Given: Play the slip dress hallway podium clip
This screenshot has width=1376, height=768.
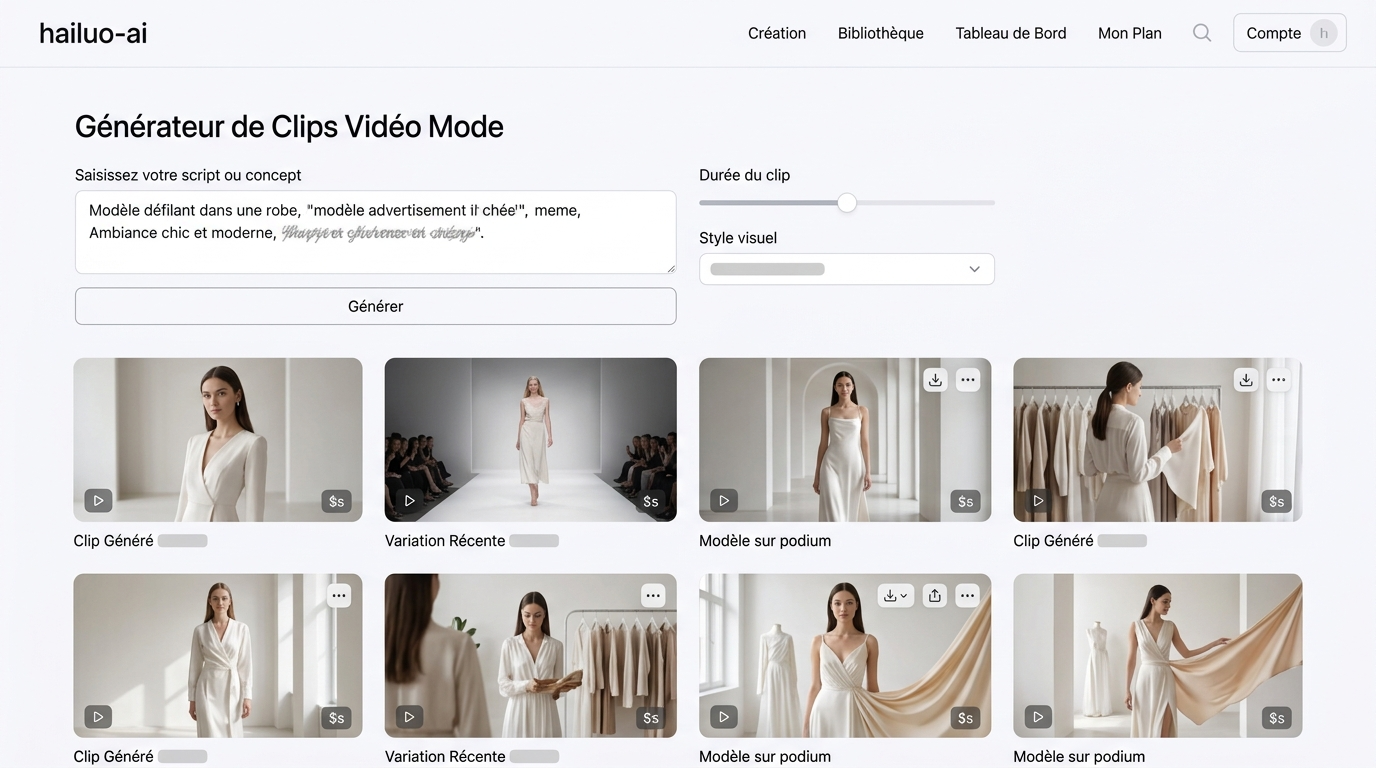Looking at the screenshot, I should coord(724,500).
